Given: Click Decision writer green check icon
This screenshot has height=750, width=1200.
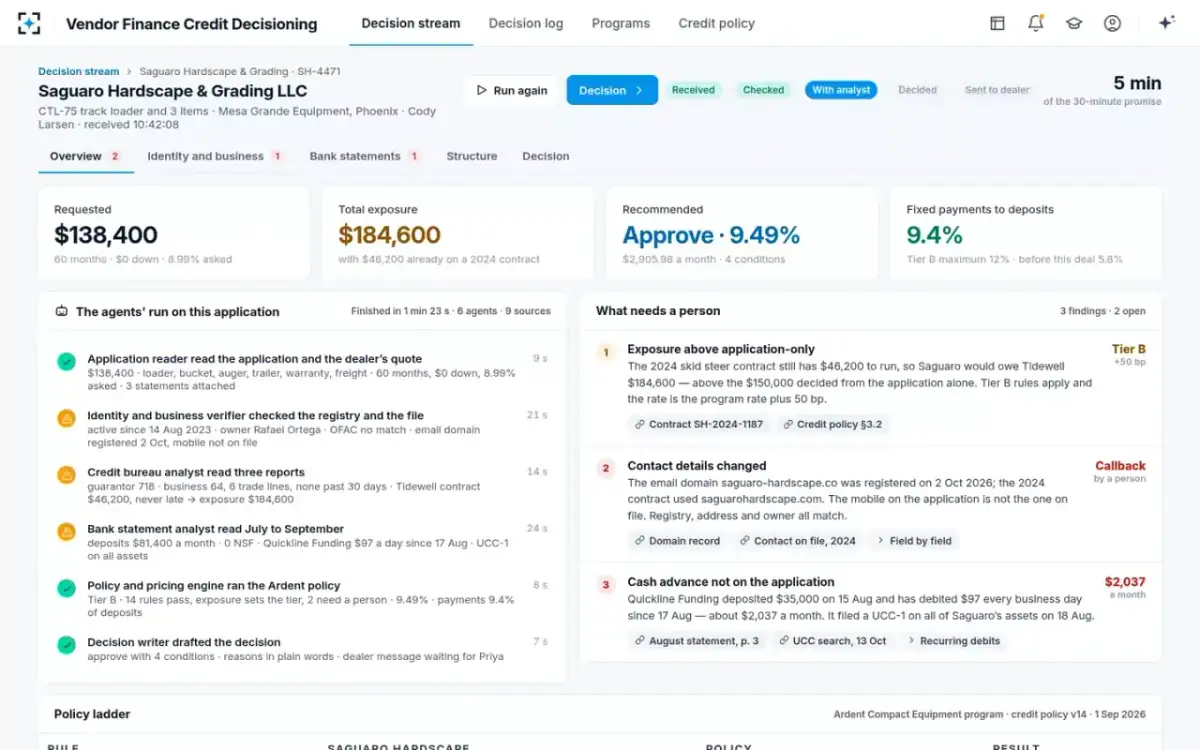Looking at the screenshot, I should (66, 645).
